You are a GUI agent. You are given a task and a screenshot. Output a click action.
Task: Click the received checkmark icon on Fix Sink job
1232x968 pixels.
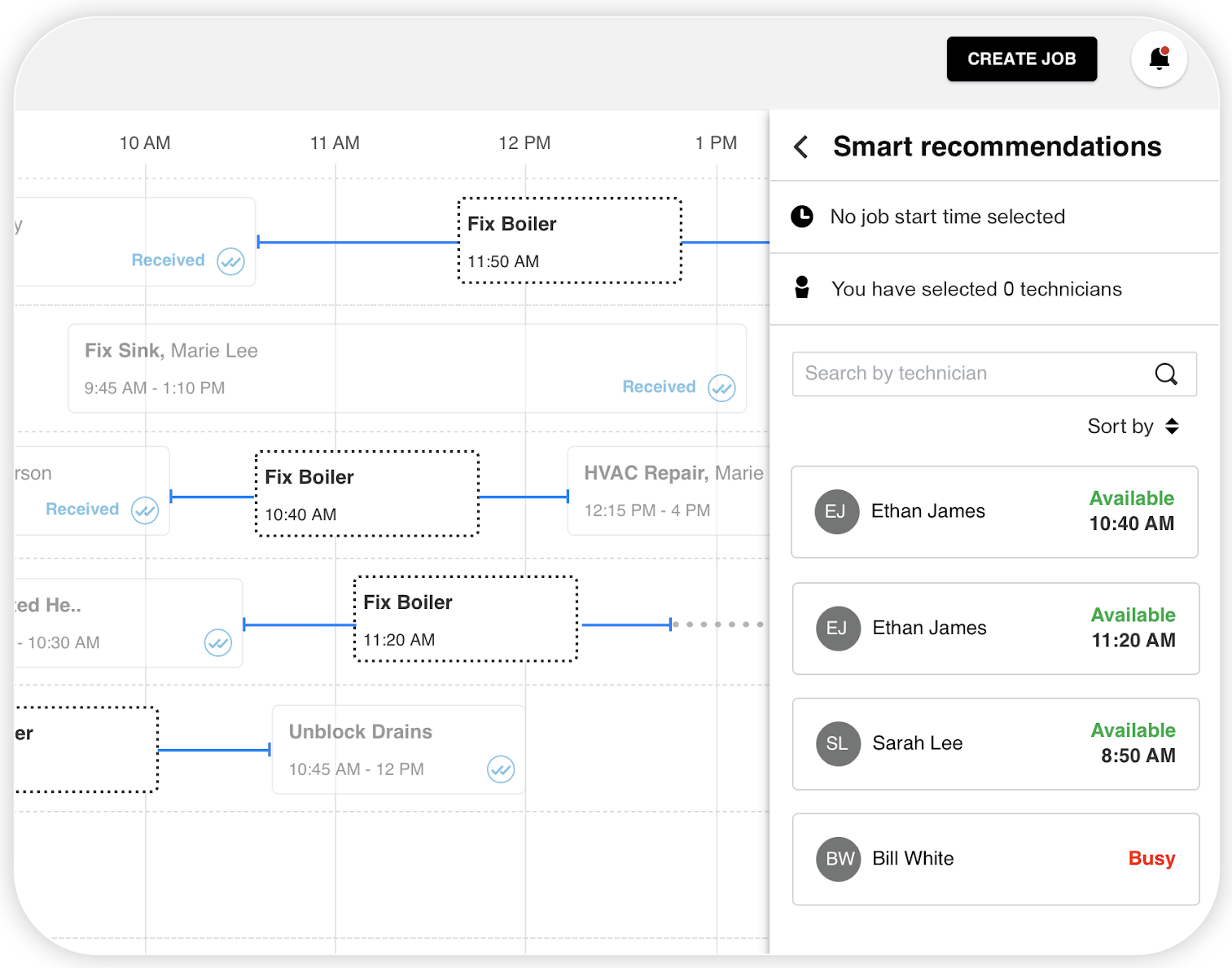pyautogui.click(x=721, y=388)
